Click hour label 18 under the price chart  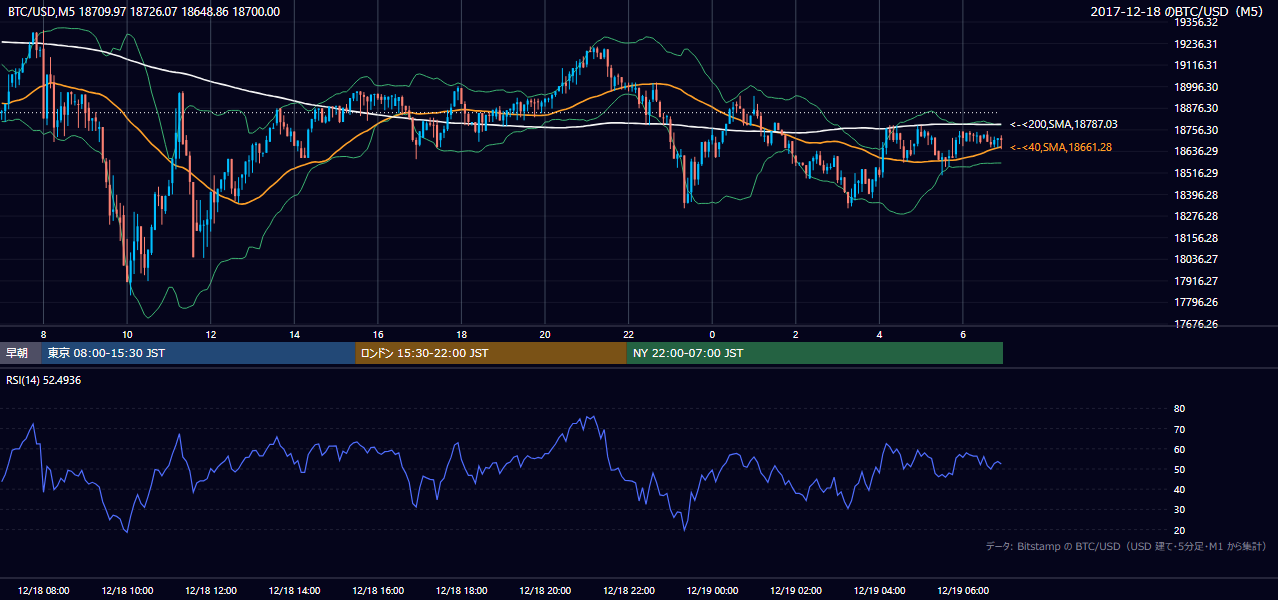click(x=461, y=334)
